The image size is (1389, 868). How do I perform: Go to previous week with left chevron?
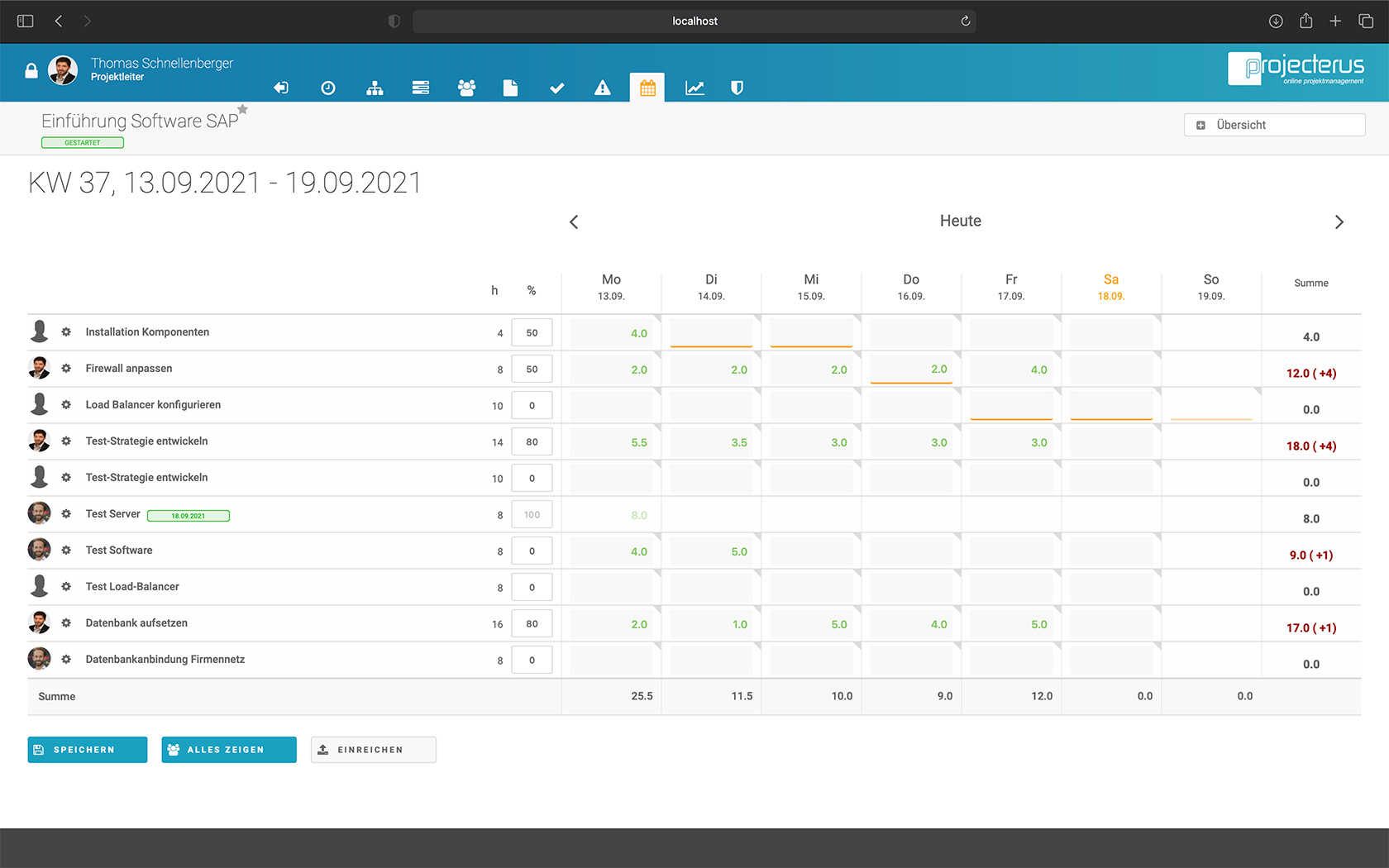[574, 222]
